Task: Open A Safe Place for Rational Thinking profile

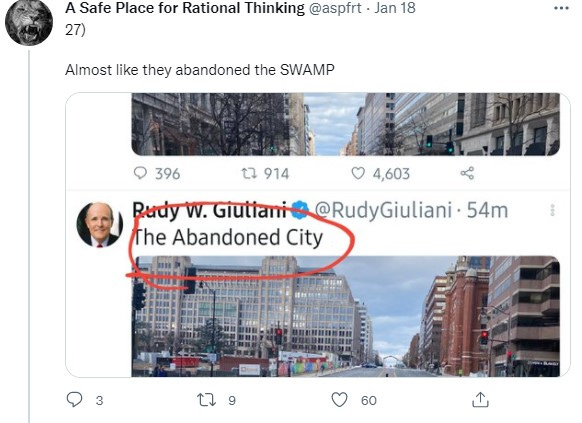Action: pos(185,8)
